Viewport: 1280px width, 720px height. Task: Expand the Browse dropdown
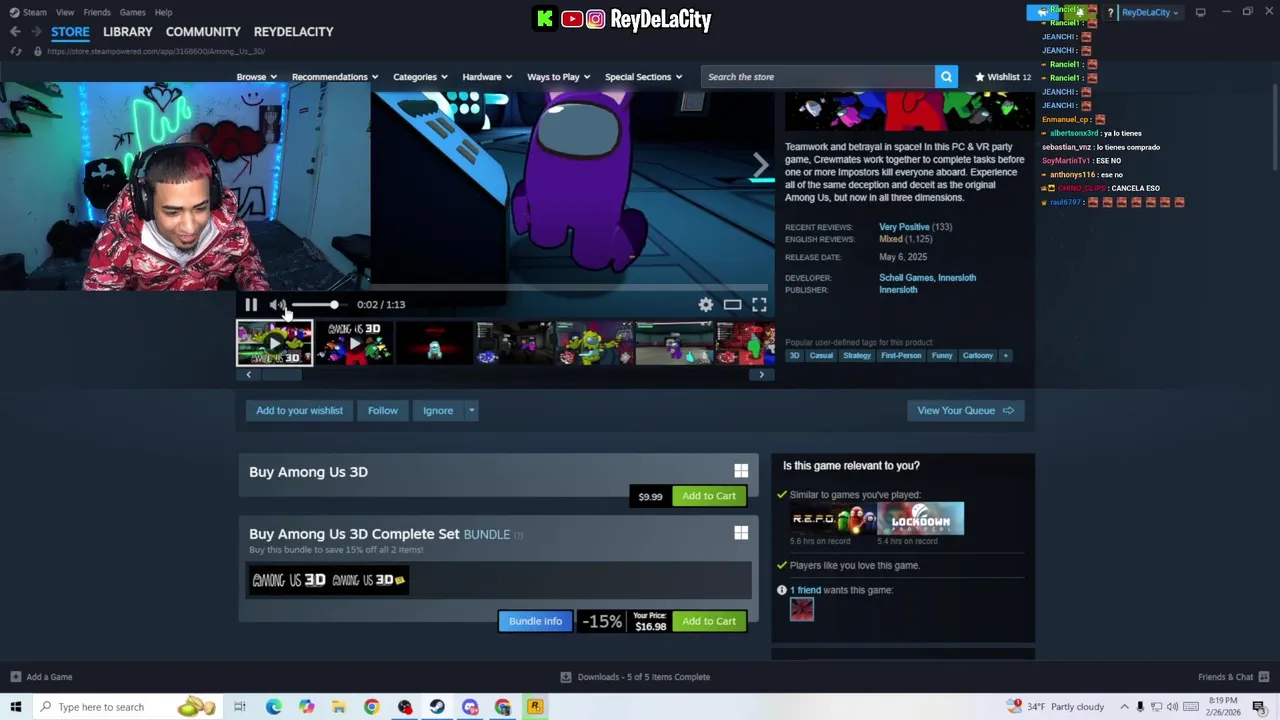pyautogui.click(x=255, y=77)
